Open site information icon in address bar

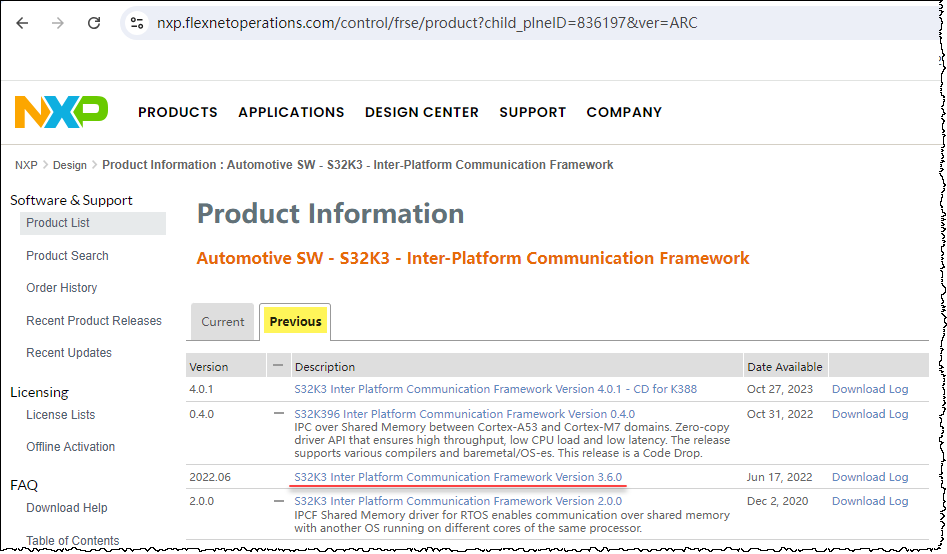[137, 23]
